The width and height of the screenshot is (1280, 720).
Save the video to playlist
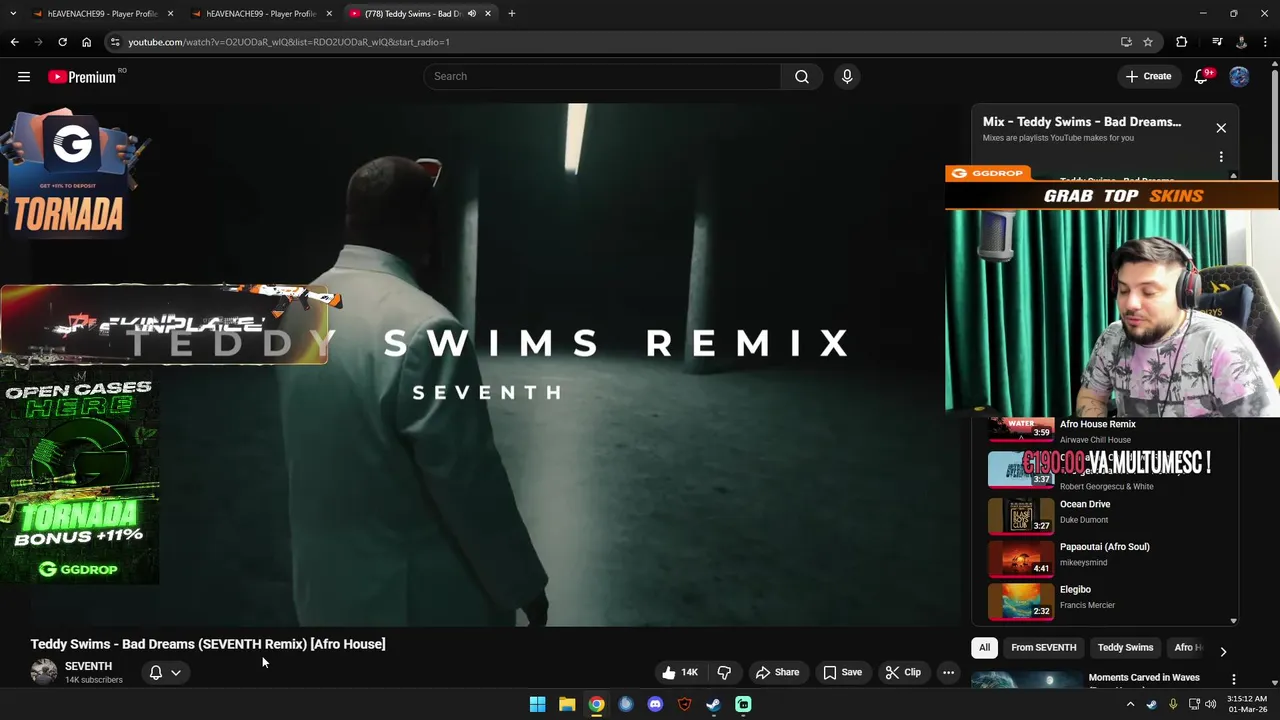point(842,672)
